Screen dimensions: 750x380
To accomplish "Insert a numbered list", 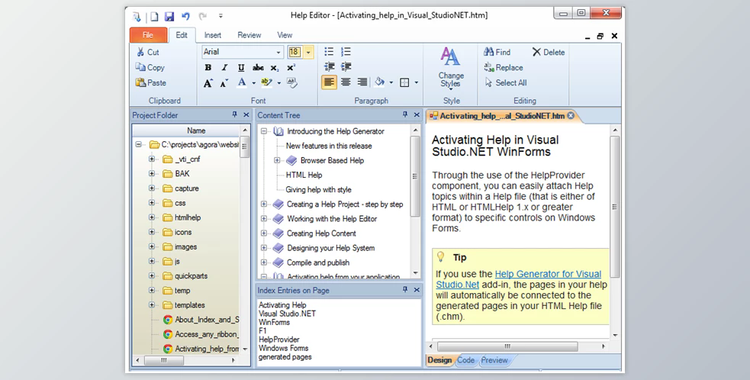I will point(346,52).
